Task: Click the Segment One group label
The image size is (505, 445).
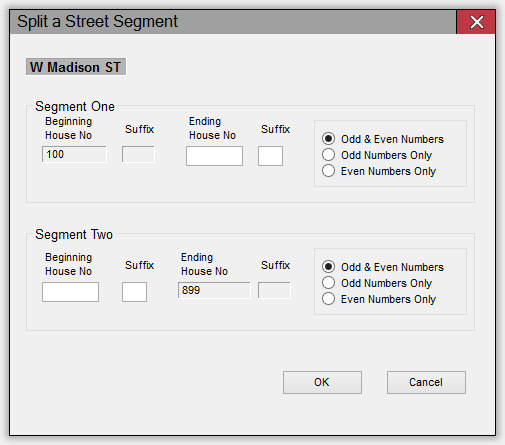Action: 75,106
